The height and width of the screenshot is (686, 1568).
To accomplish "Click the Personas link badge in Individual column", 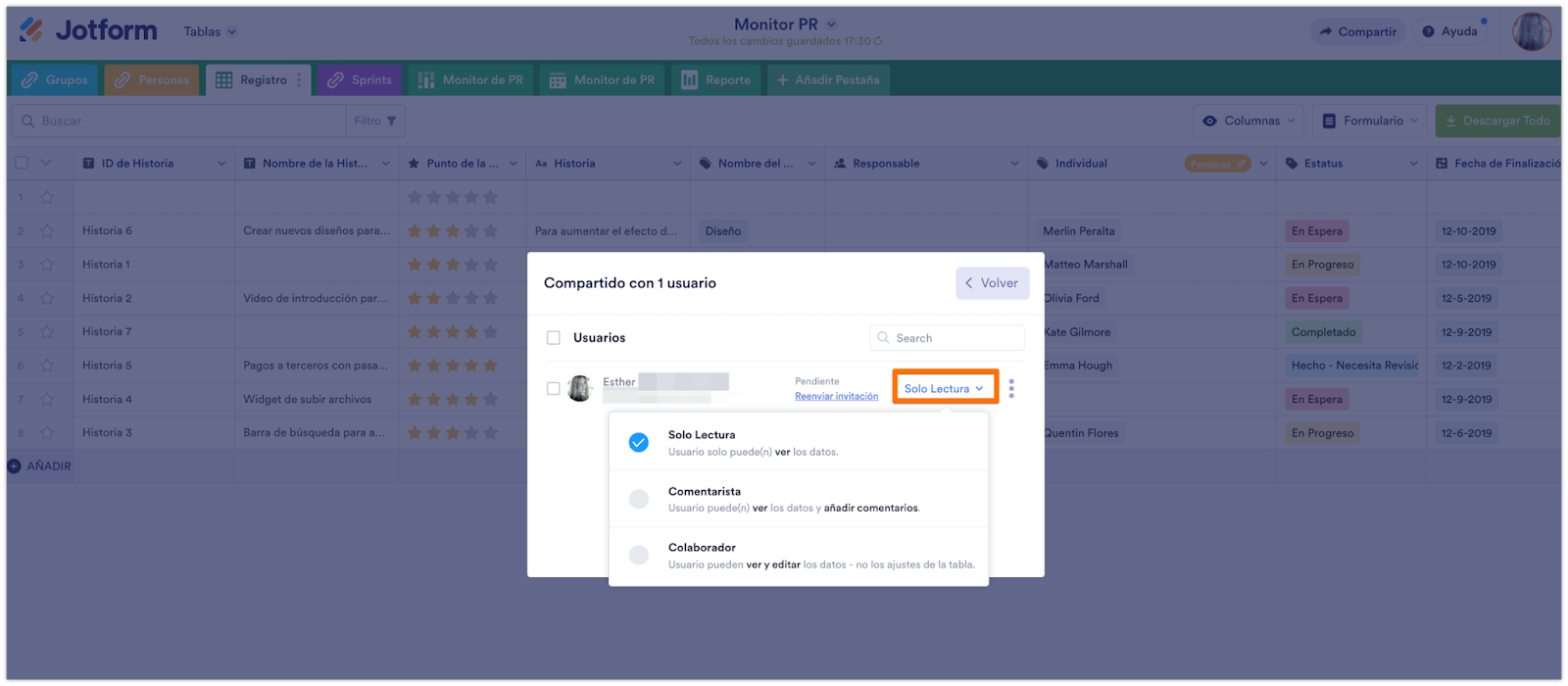I will (x=1217, y=164).
